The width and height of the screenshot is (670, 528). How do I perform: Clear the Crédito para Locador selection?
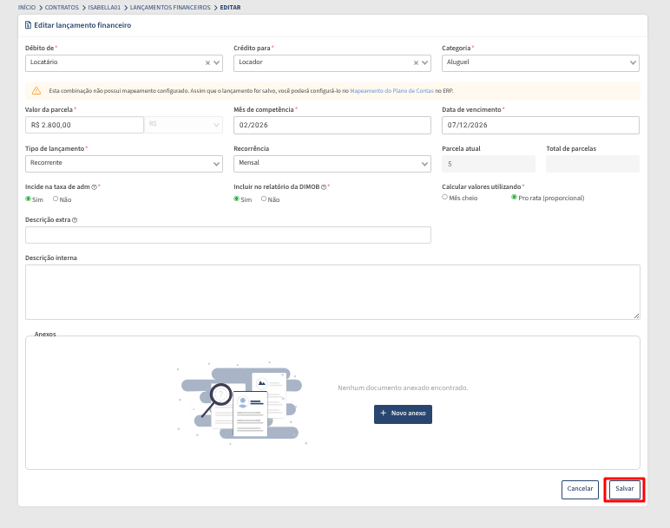(x=415, y=63)
